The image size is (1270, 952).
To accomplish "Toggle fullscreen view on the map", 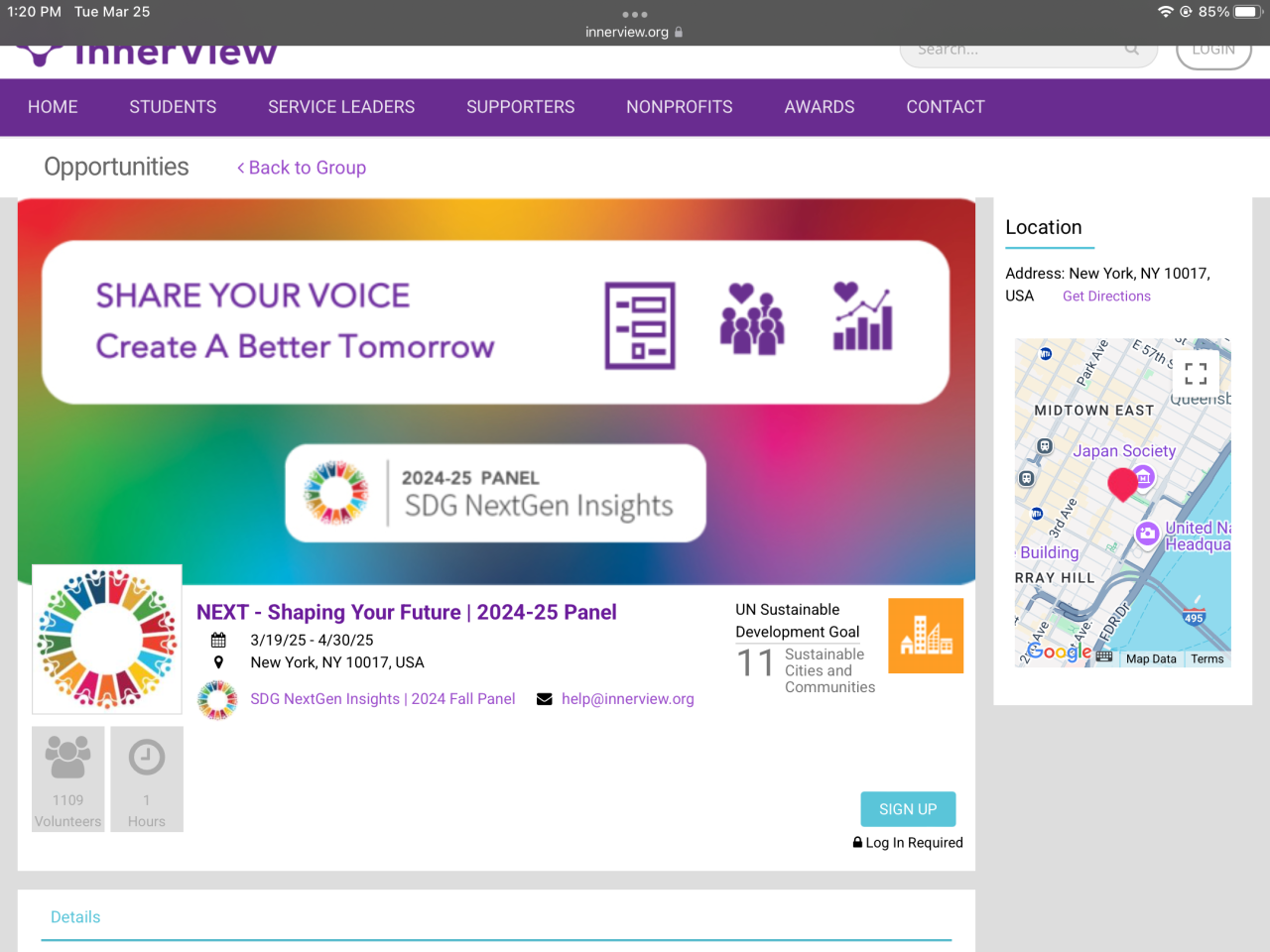I will [1196, 374].
